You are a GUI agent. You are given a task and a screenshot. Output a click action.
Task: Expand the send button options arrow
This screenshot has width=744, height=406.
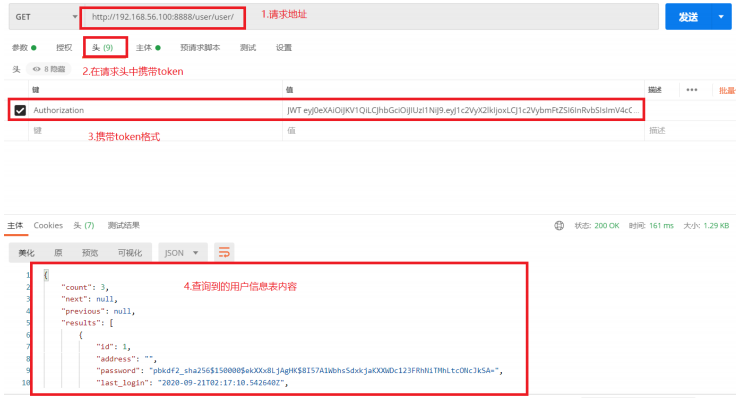click(x=721, y=17)
